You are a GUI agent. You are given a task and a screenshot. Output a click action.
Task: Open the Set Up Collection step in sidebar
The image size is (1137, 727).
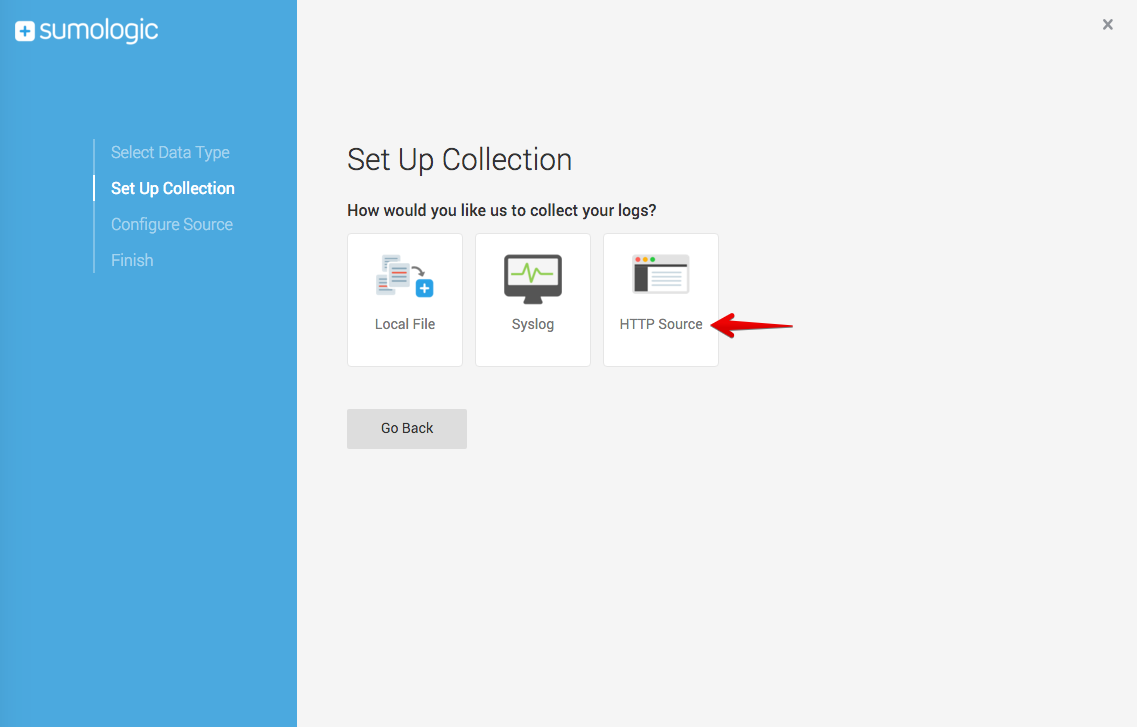click(173, 188)
